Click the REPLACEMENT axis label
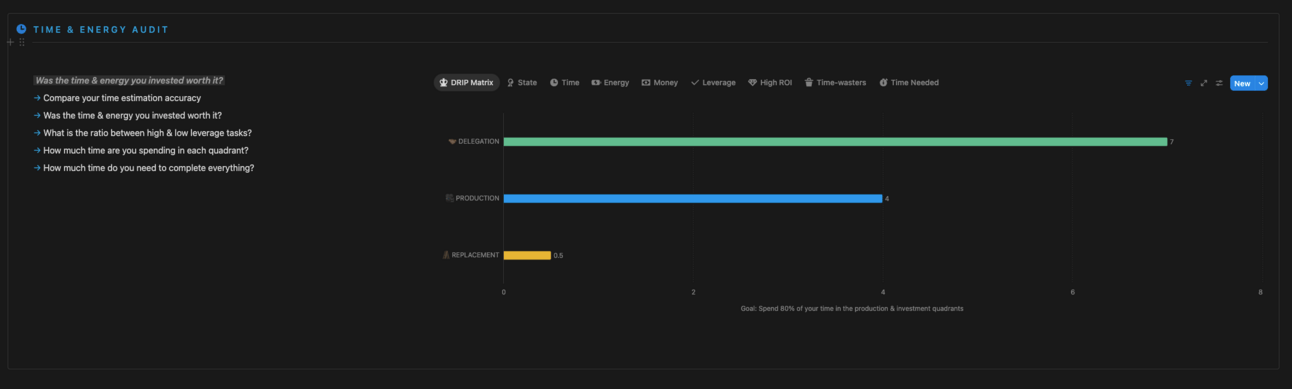This screenshot has width=1292, height=389. [x=470, y=255]
